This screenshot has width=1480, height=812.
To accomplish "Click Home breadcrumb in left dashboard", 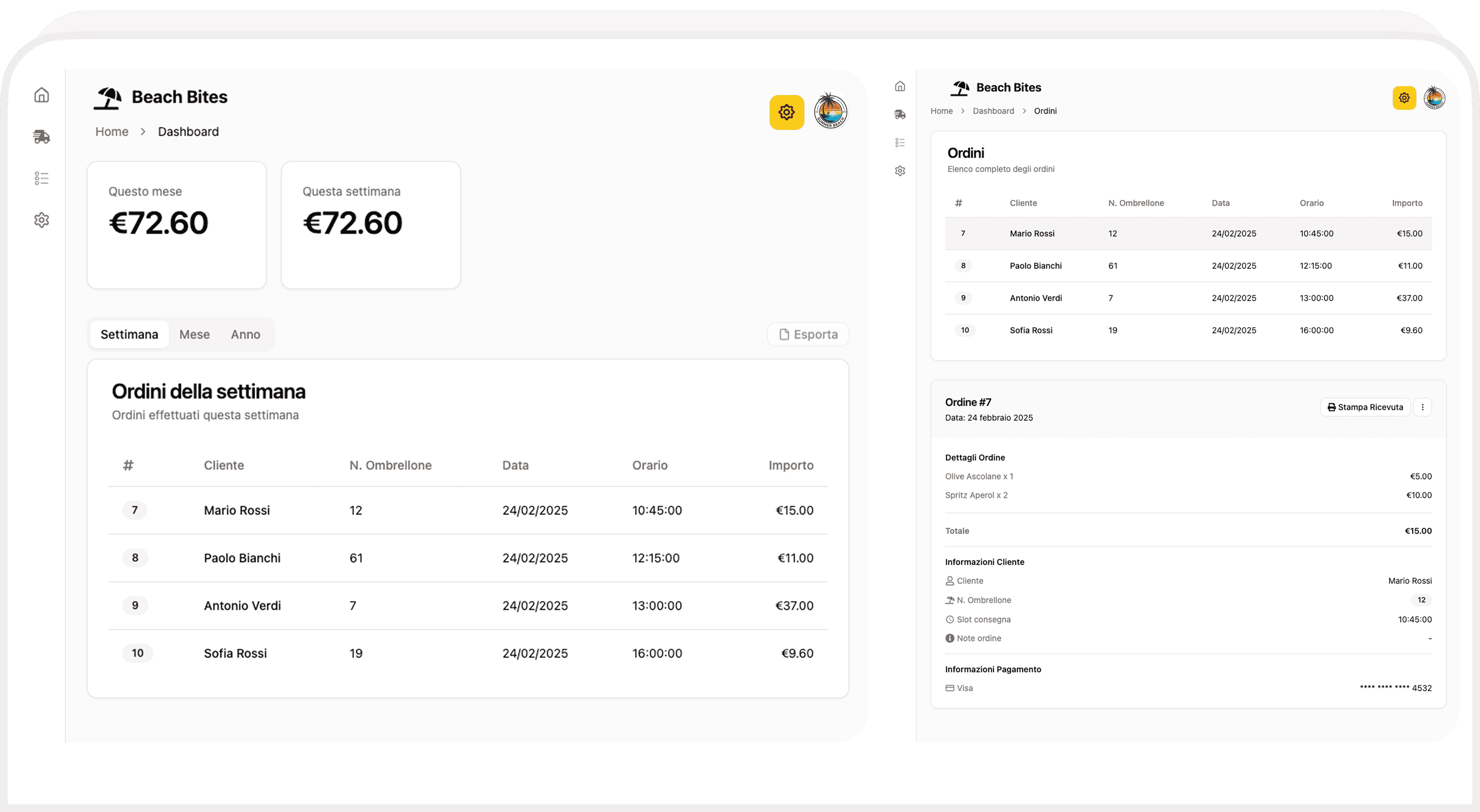I will pyautogui.click(x=111, y=132).
